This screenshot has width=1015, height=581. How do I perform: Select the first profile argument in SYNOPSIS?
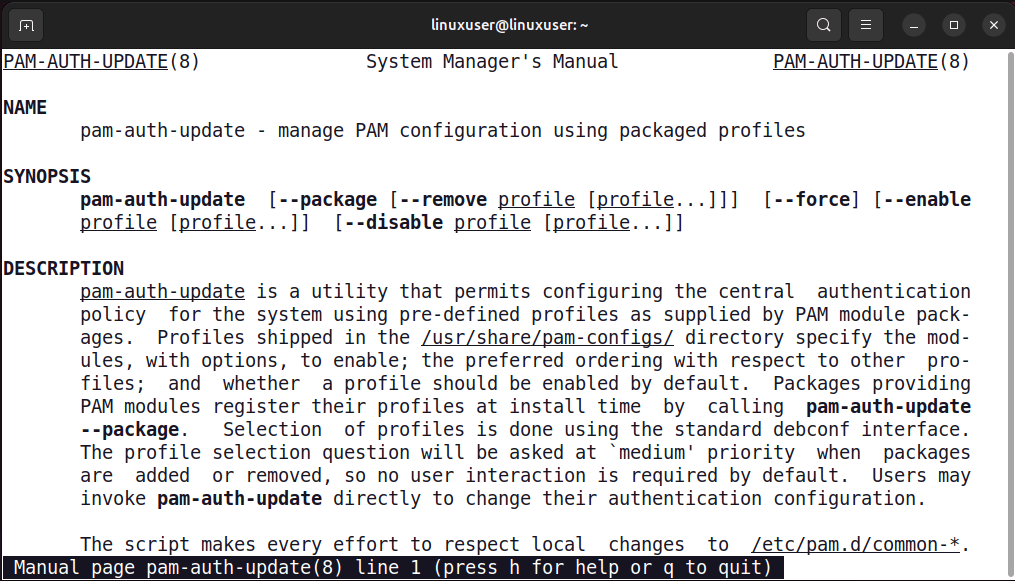(x=536, y=199)
